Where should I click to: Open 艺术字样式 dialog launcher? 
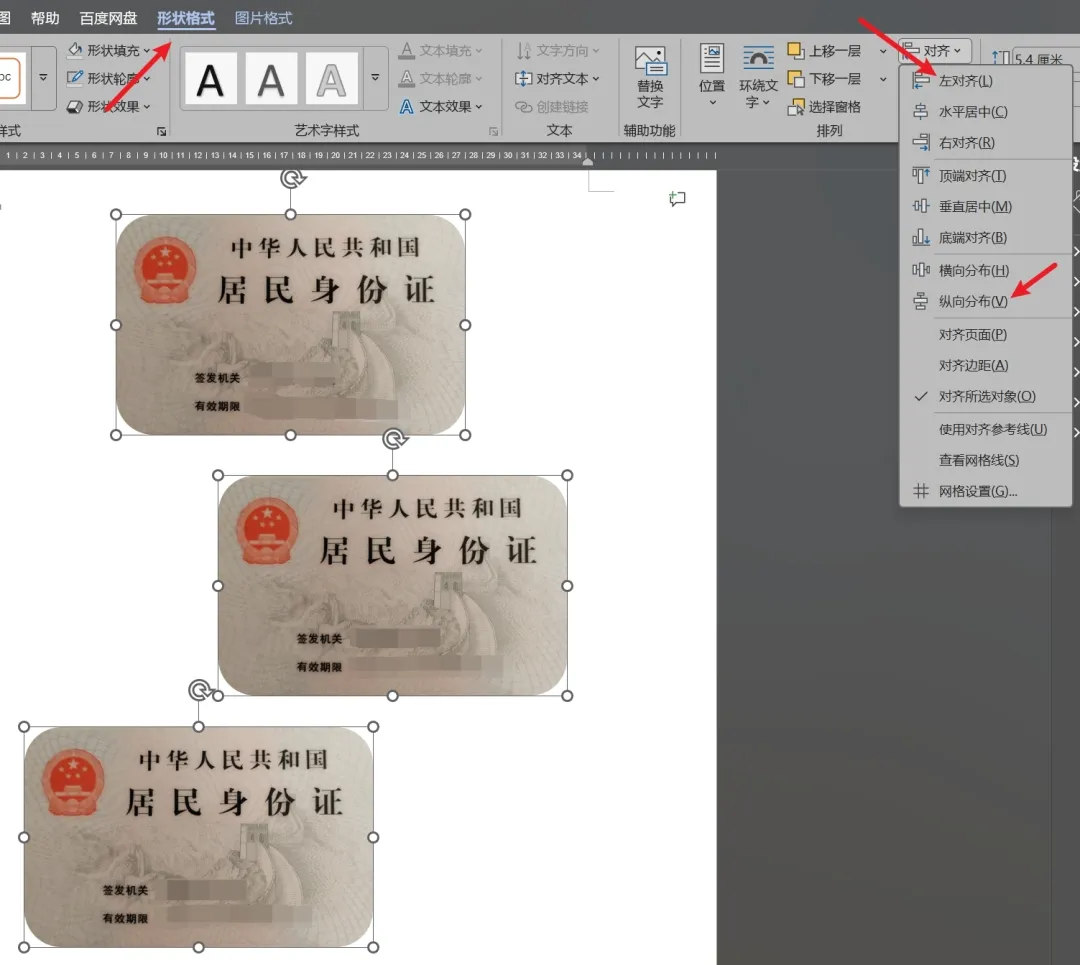[x=494, y=131]
